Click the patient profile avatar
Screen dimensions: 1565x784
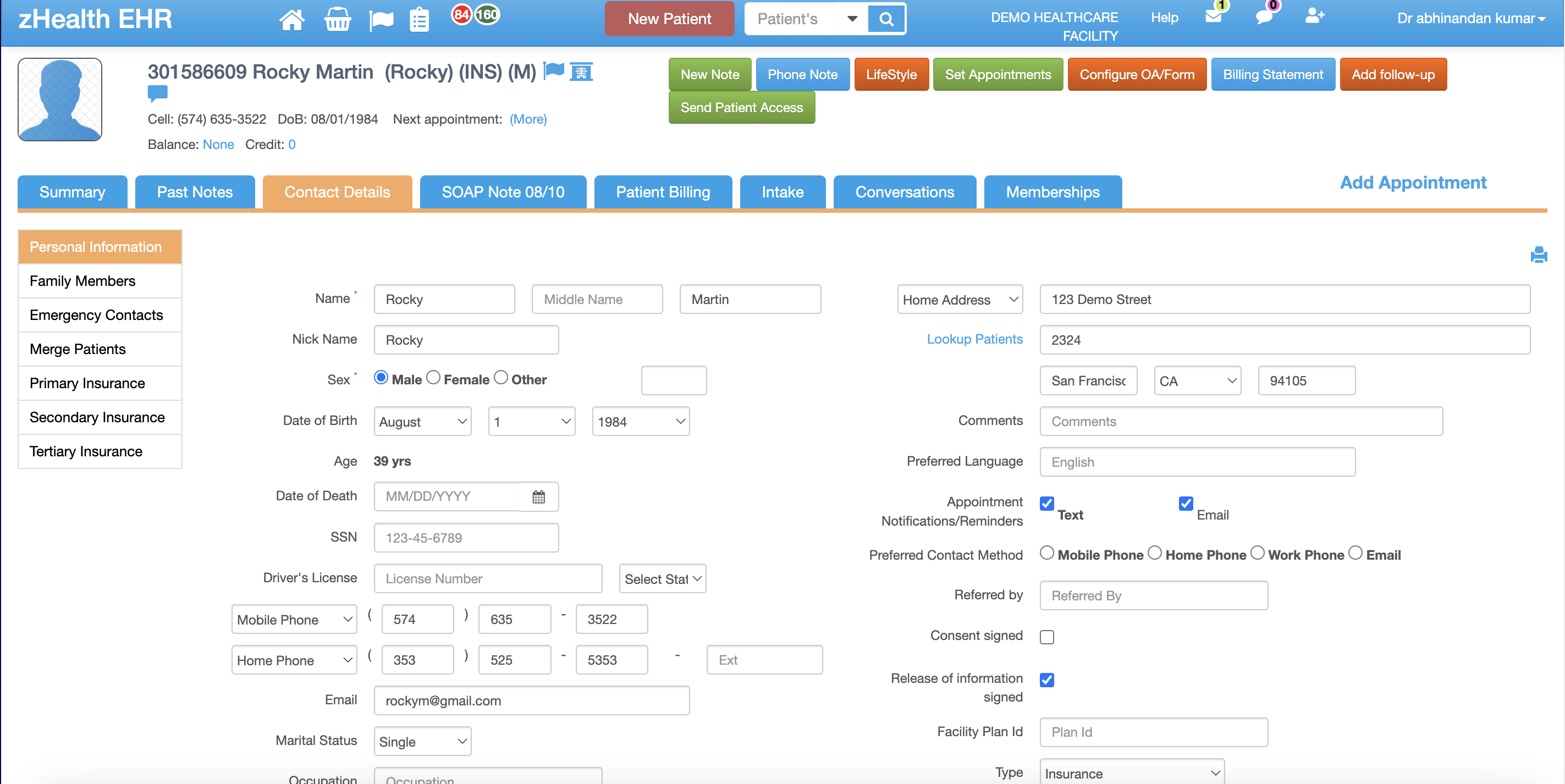(60, 100)
